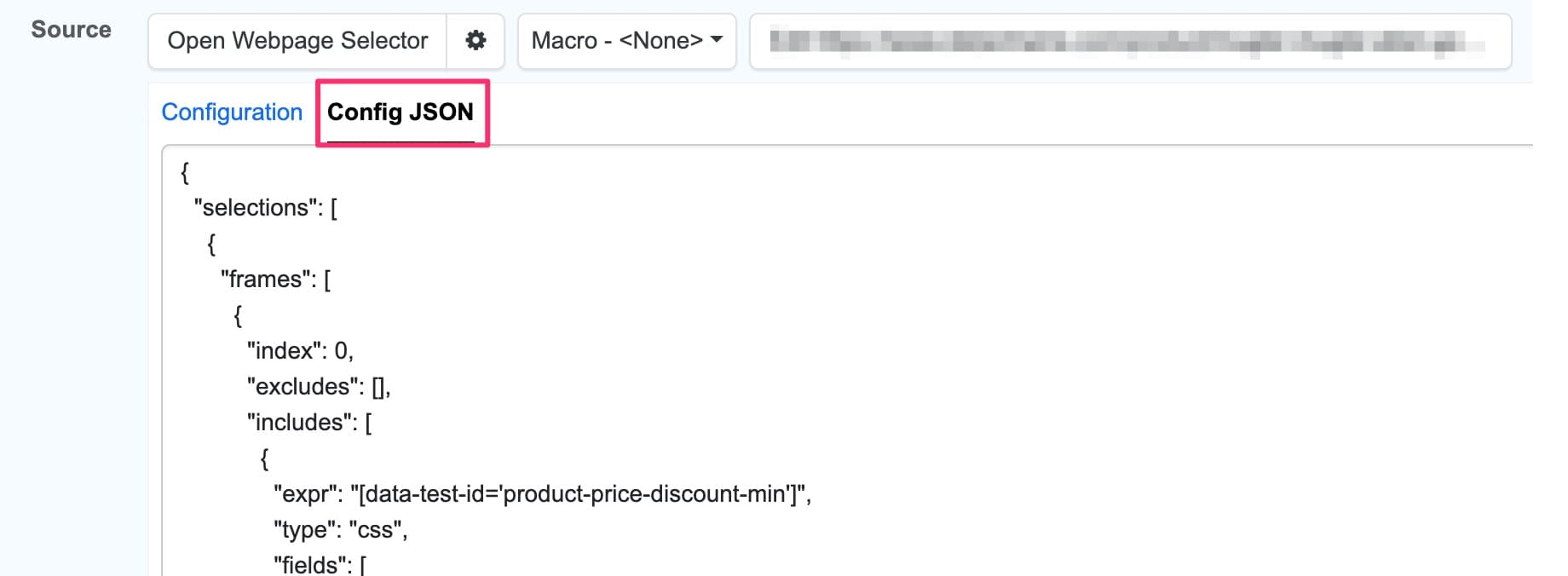Click the brace below "selections"
The width and height of the screenshot is (1568, 576).
point(211,244)
